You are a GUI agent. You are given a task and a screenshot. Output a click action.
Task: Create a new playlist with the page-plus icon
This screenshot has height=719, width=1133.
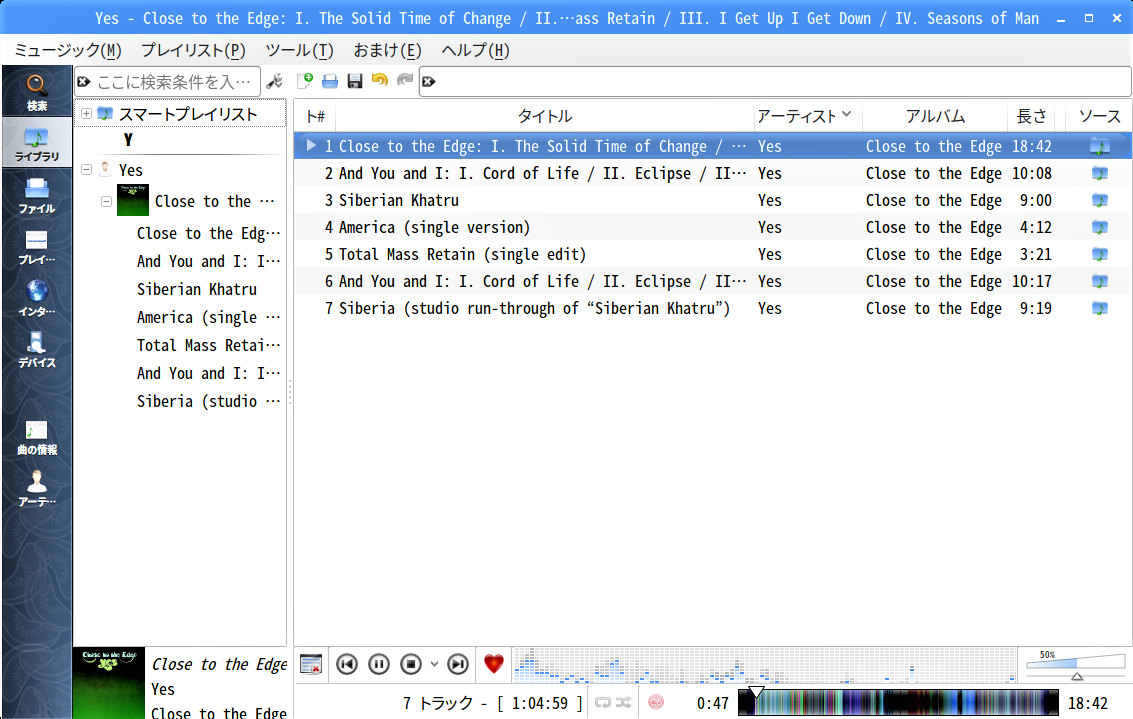[x=305, y=81]
